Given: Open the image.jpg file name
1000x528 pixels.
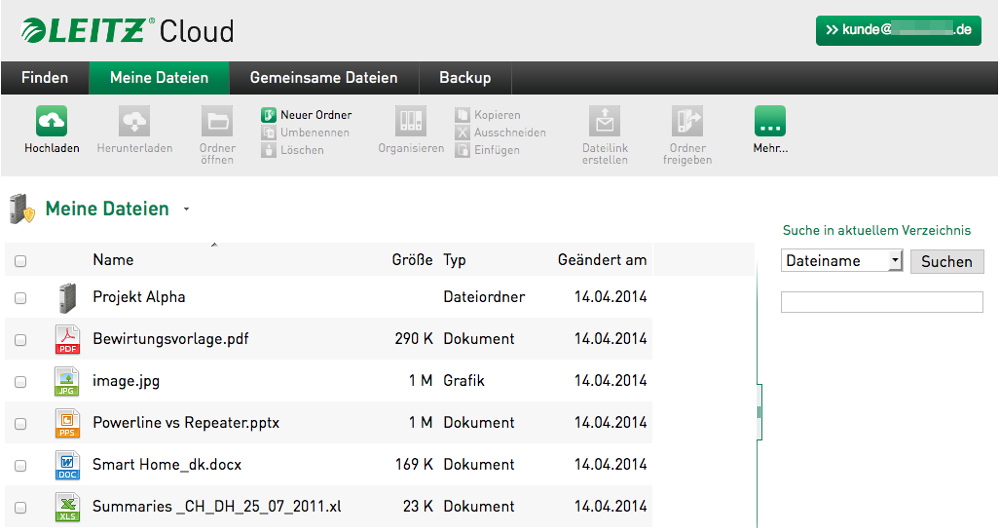Looking at the screenshot, I should pos(126,381).
